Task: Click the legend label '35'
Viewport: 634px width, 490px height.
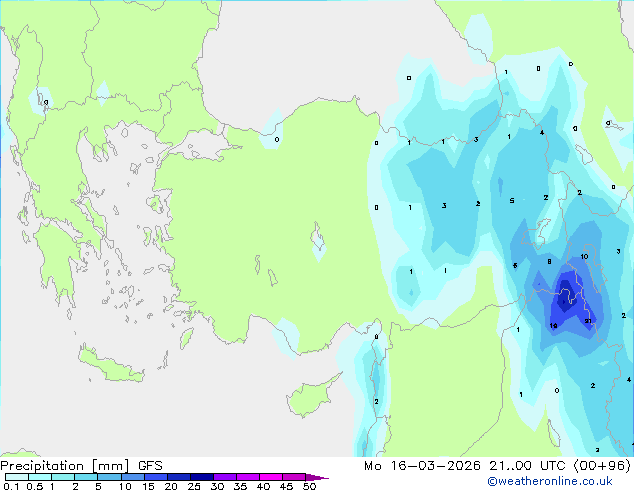Action: 240,486
